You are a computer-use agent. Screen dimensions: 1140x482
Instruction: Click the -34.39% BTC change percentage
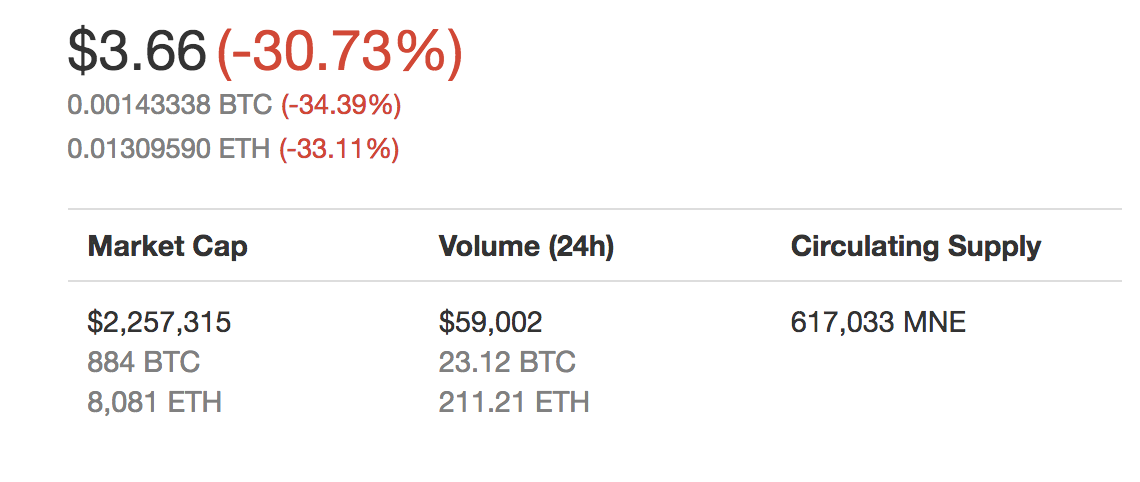point(341,106)
